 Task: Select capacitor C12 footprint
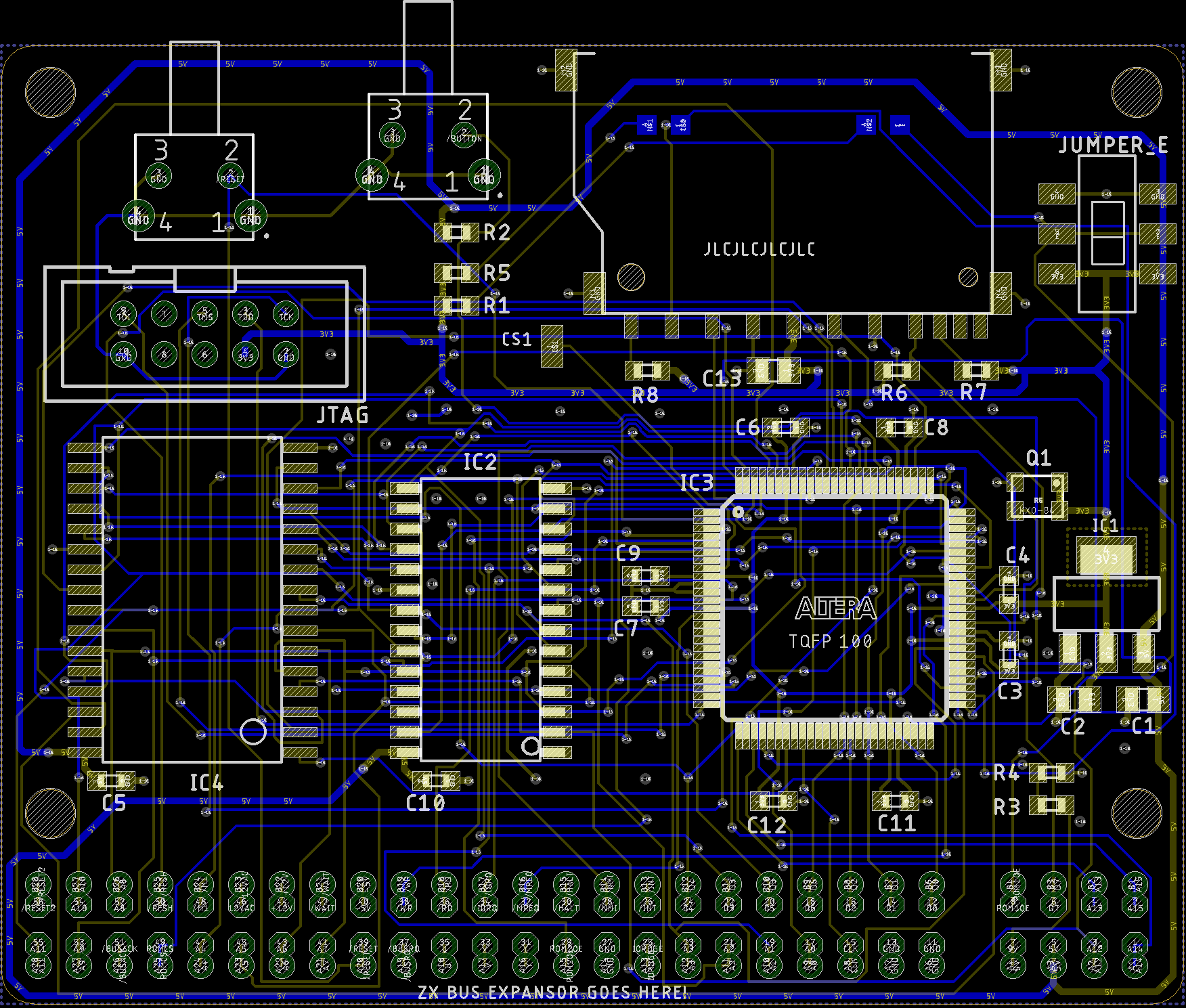(x=774, y=802)
